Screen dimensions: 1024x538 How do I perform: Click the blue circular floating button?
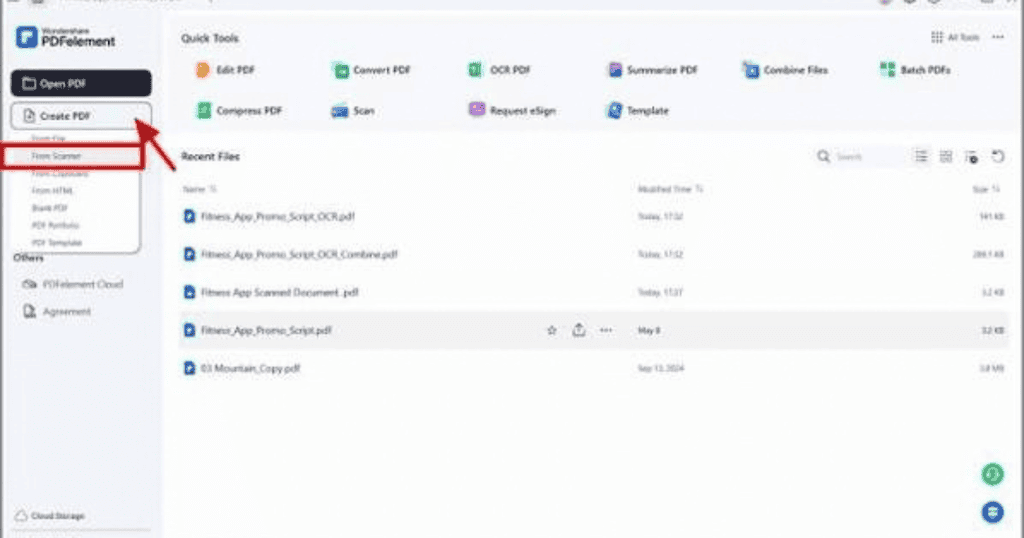pos(993,512)
